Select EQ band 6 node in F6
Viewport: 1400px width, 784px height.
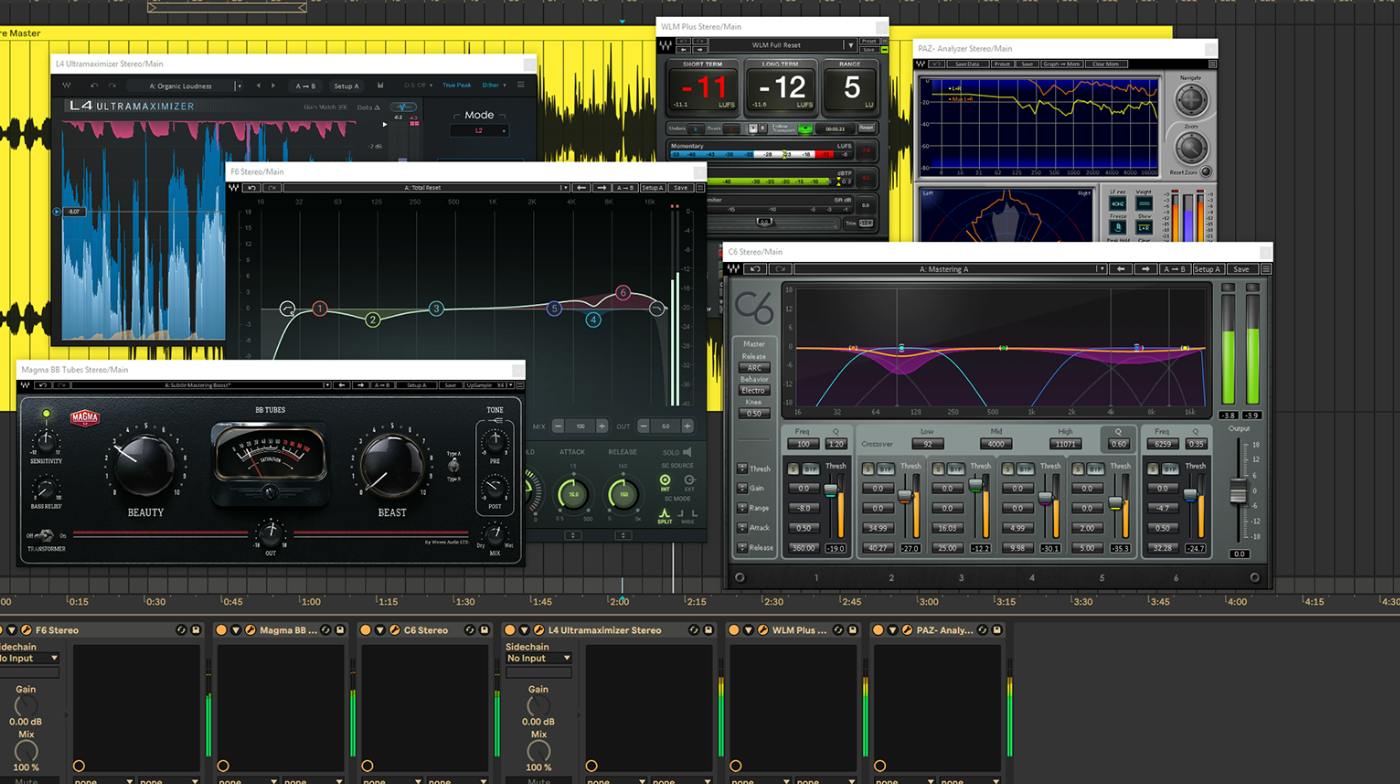coord(623,293)
